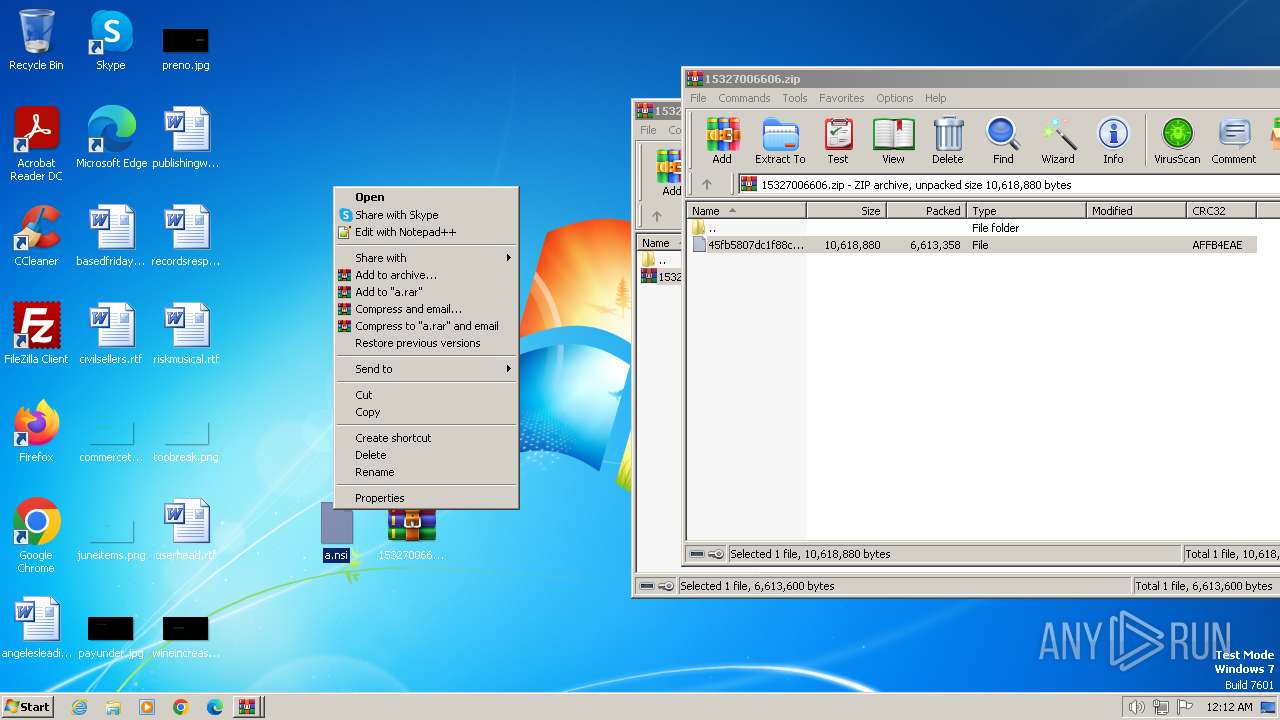Sort by the Size column header
This screenshot has height=720, width=1280.
(x=846, y=211)
